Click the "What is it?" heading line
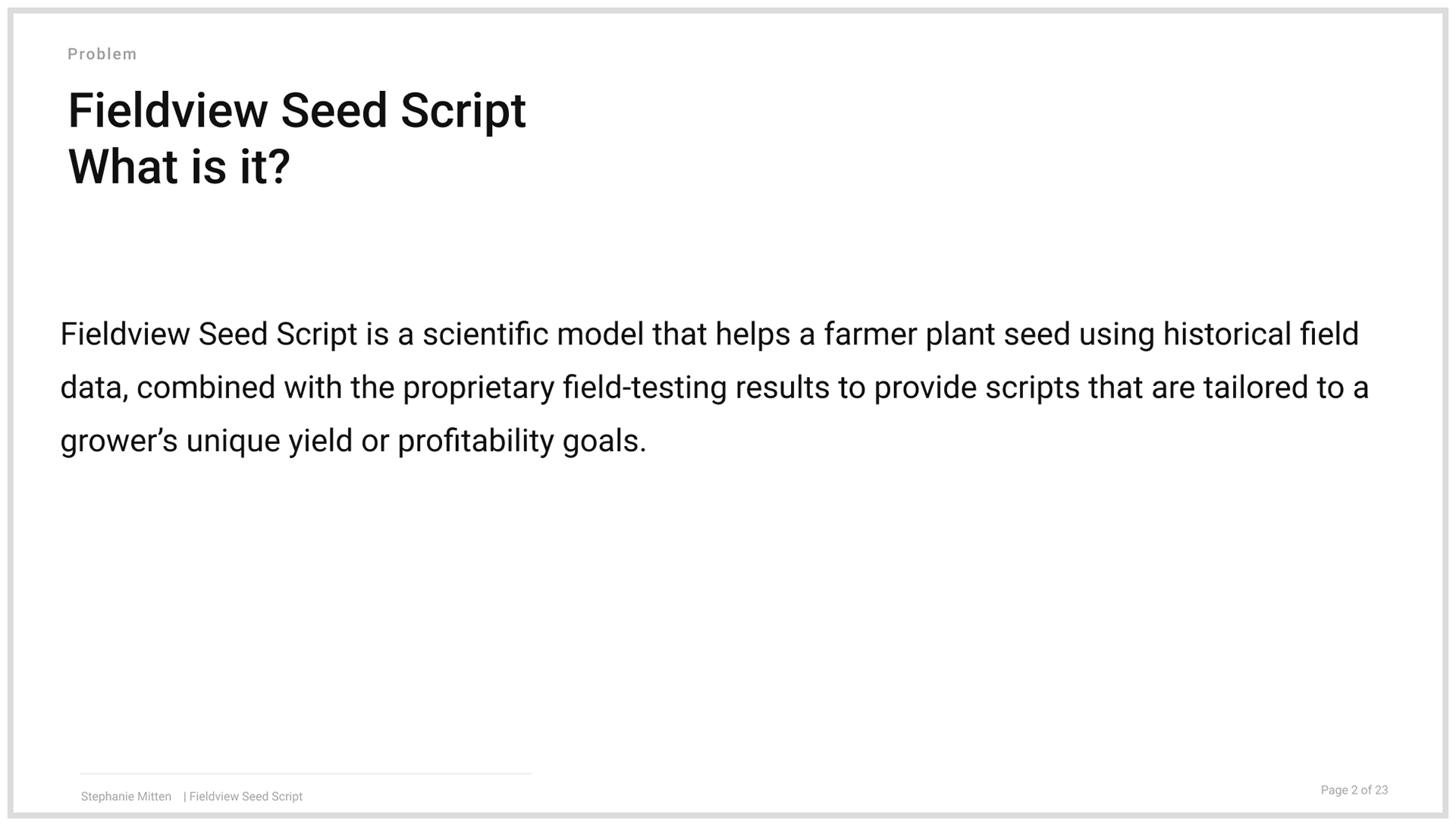1456x826 pixels. [x=179, y=167]
